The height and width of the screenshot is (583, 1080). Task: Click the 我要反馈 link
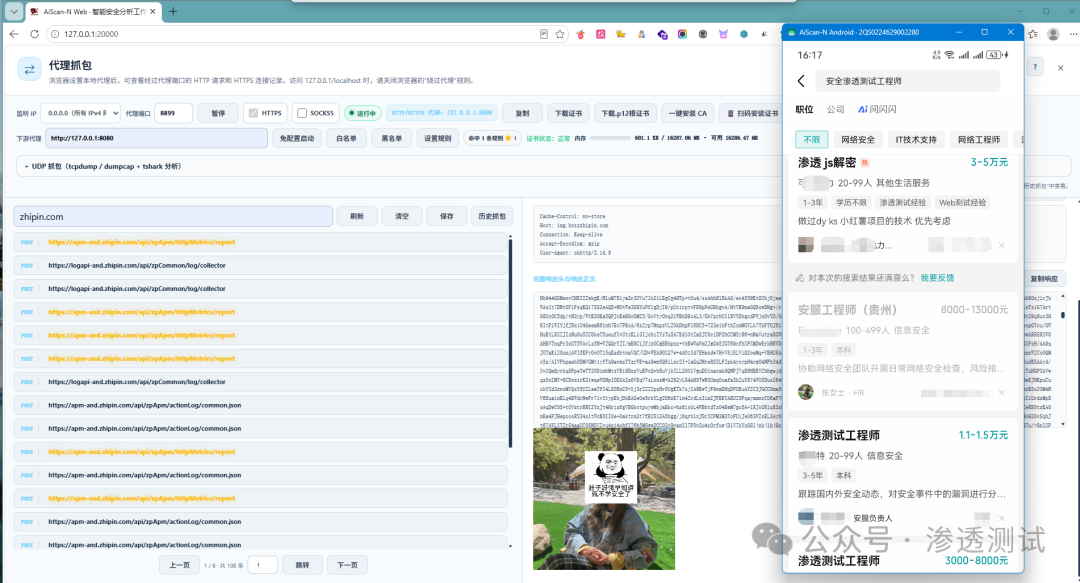point(937,278)
